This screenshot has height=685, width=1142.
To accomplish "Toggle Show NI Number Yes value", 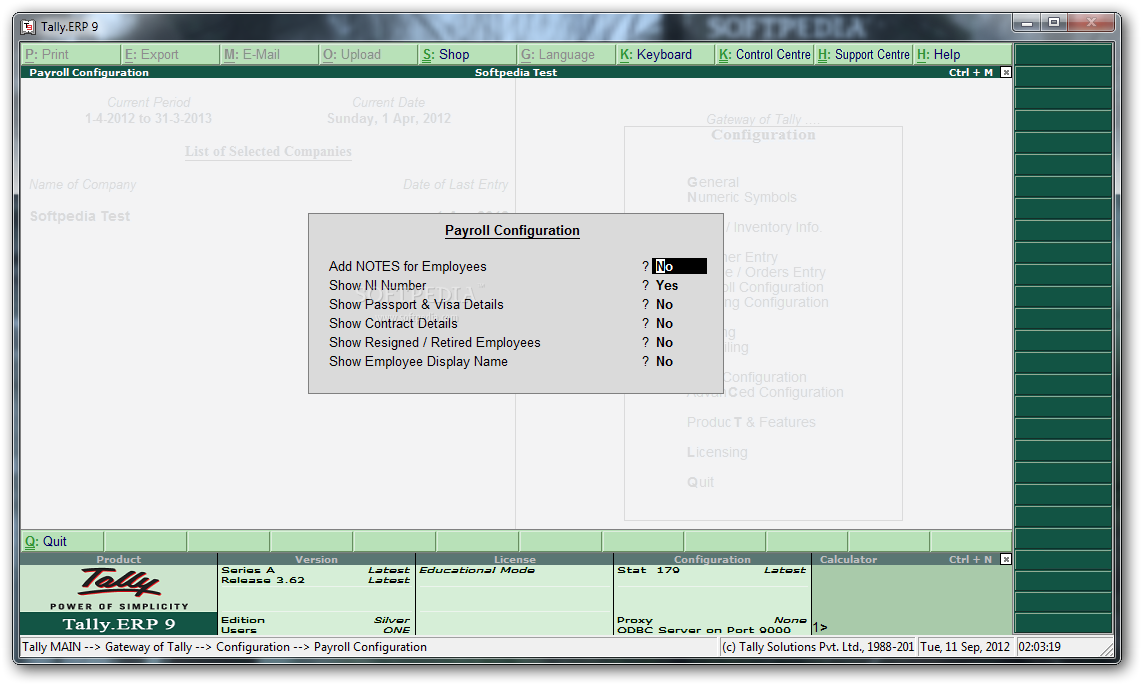I will pyautogui.click(x=666, y=285).
